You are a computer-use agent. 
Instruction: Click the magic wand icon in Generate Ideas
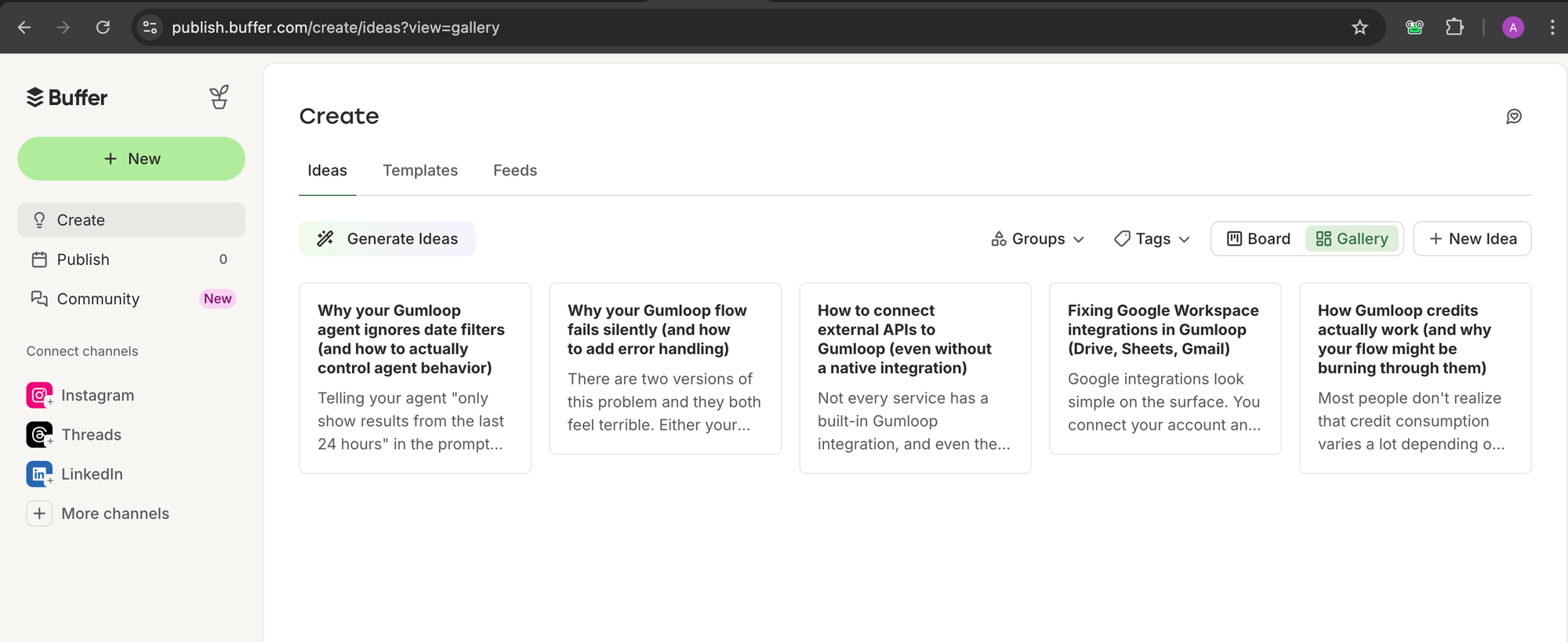tap(325, 238)
